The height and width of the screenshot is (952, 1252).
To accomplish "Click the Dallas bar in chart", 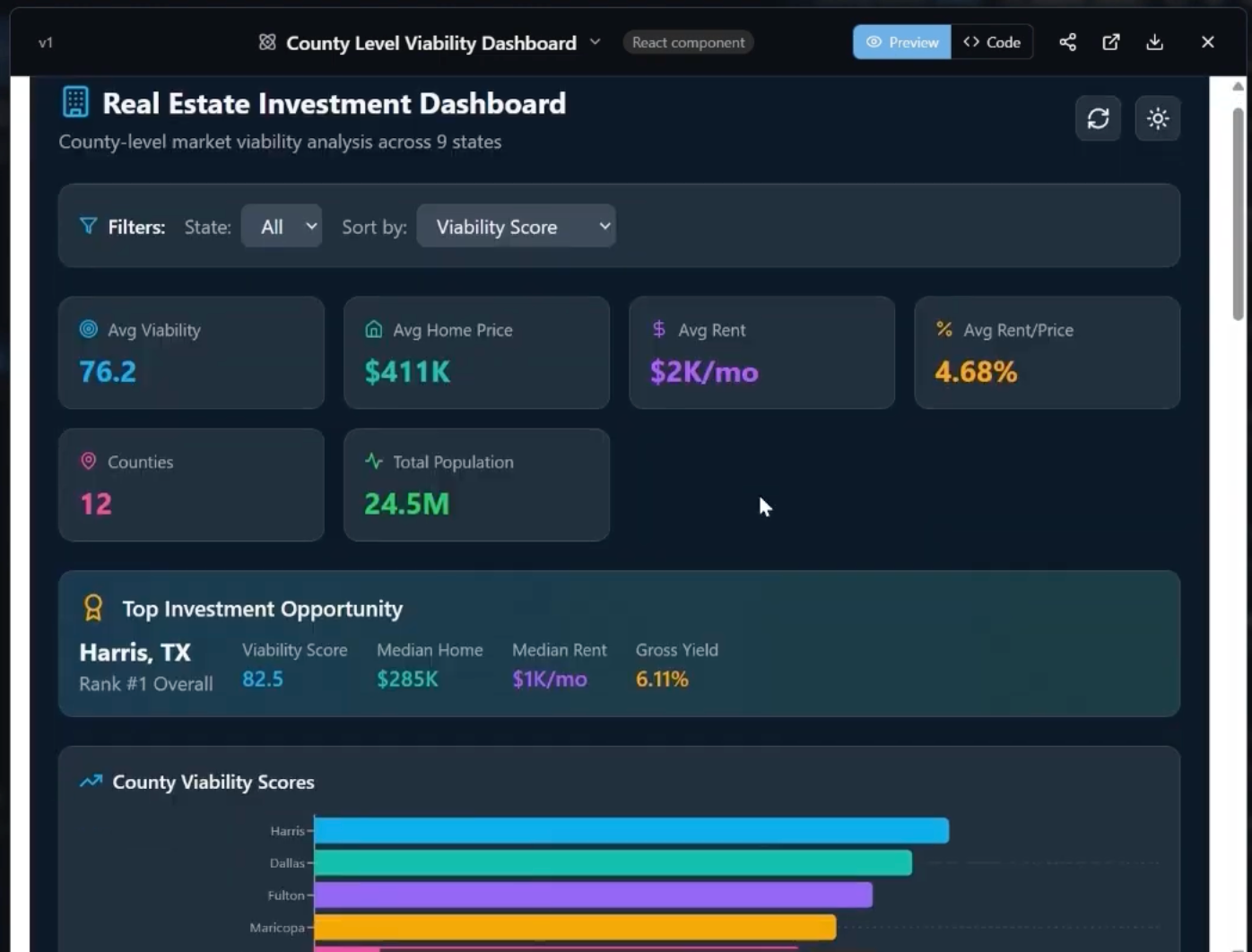I will [613, 862].
